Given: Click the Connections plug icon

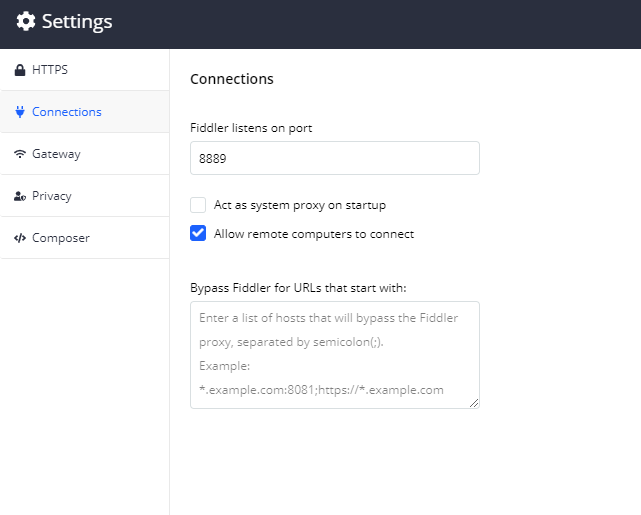Looking at the screenshot, I should click(20, 112).
